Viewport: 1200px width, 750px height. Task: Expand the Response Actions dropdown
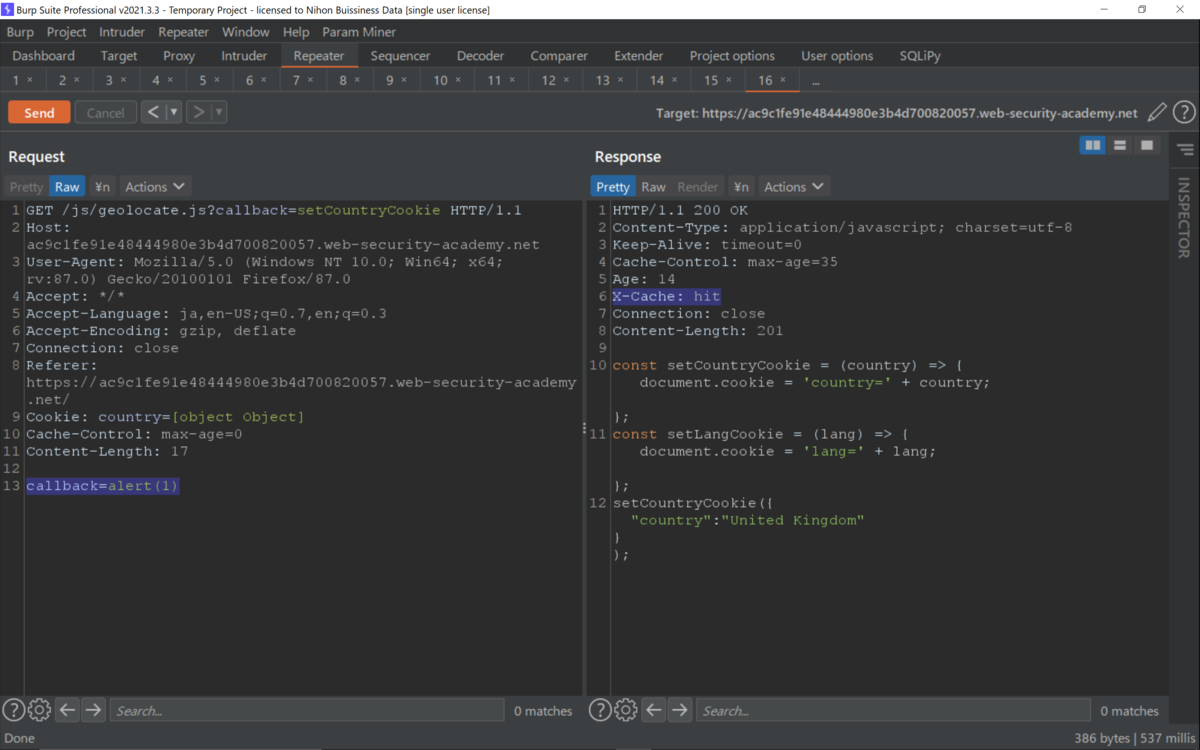[x=794, y=187]
